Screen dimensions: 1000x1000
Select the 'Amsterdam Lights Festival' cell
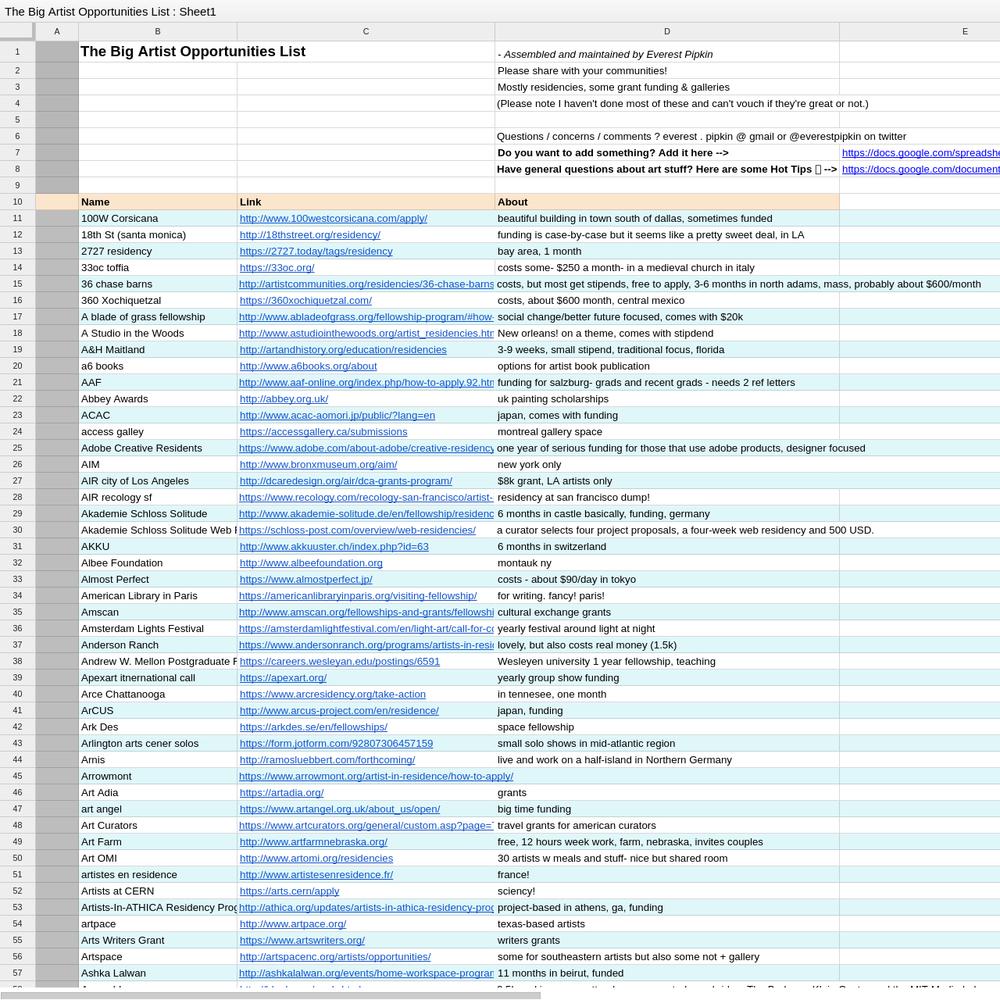pos(158,629)
